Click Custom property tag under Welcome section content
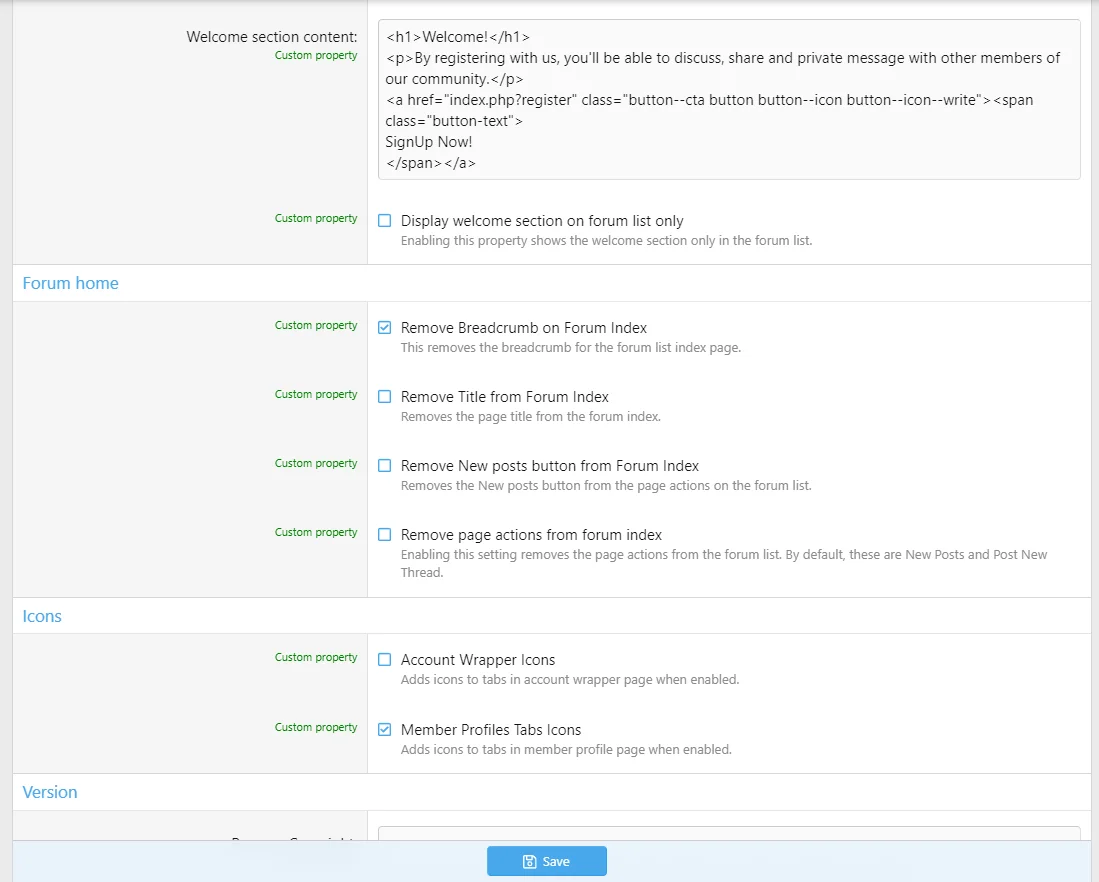The height and width of the screenshot is (882, 1099). click(x=316, y=56)
